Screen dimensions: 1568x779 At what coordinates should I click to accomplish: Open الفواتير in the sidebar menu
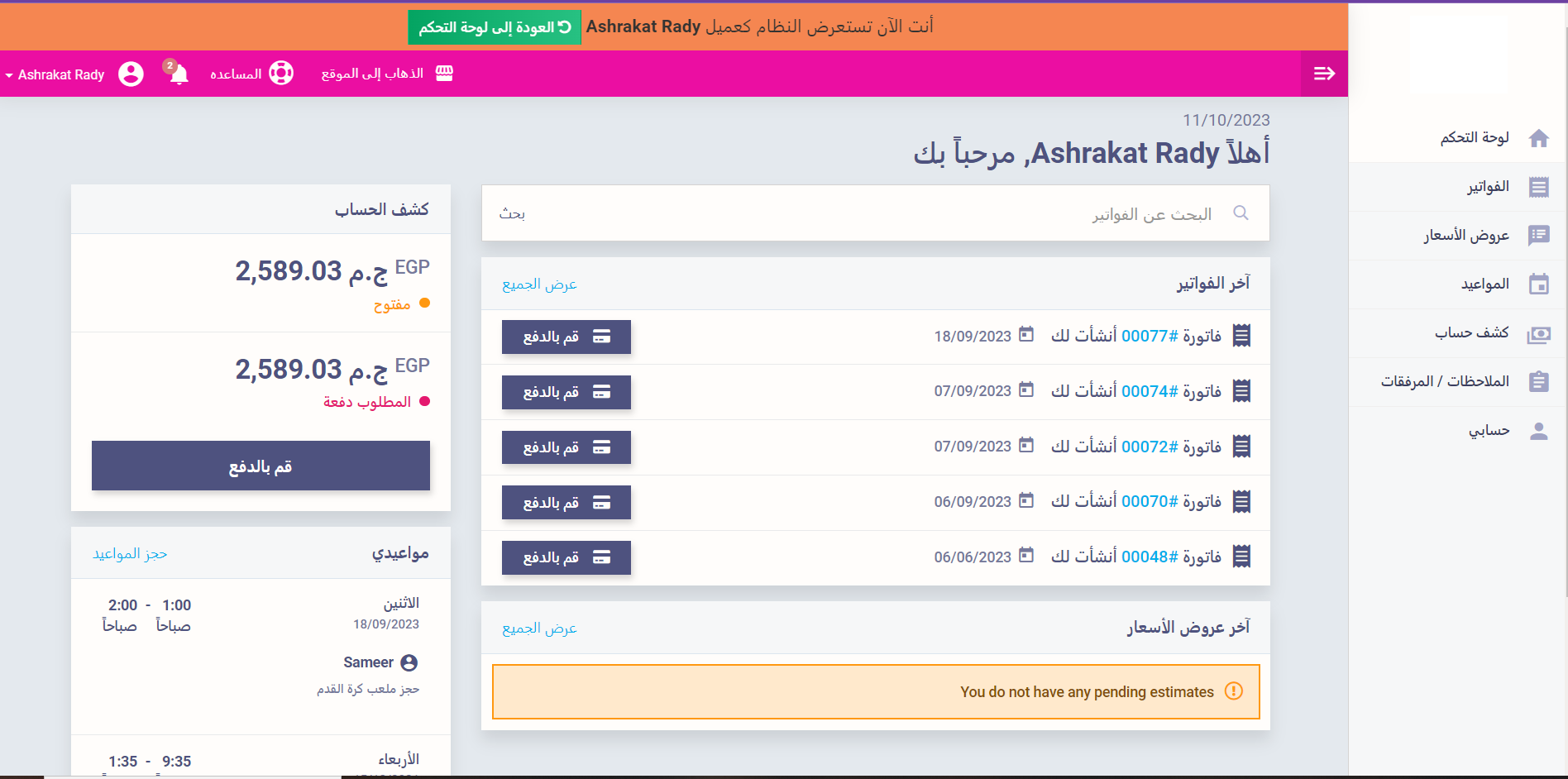tap(1488, 187)
